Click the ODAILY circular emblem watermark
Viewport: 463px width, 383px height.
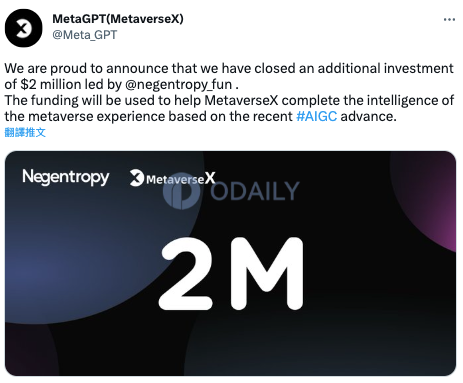[x=181, y=191]
